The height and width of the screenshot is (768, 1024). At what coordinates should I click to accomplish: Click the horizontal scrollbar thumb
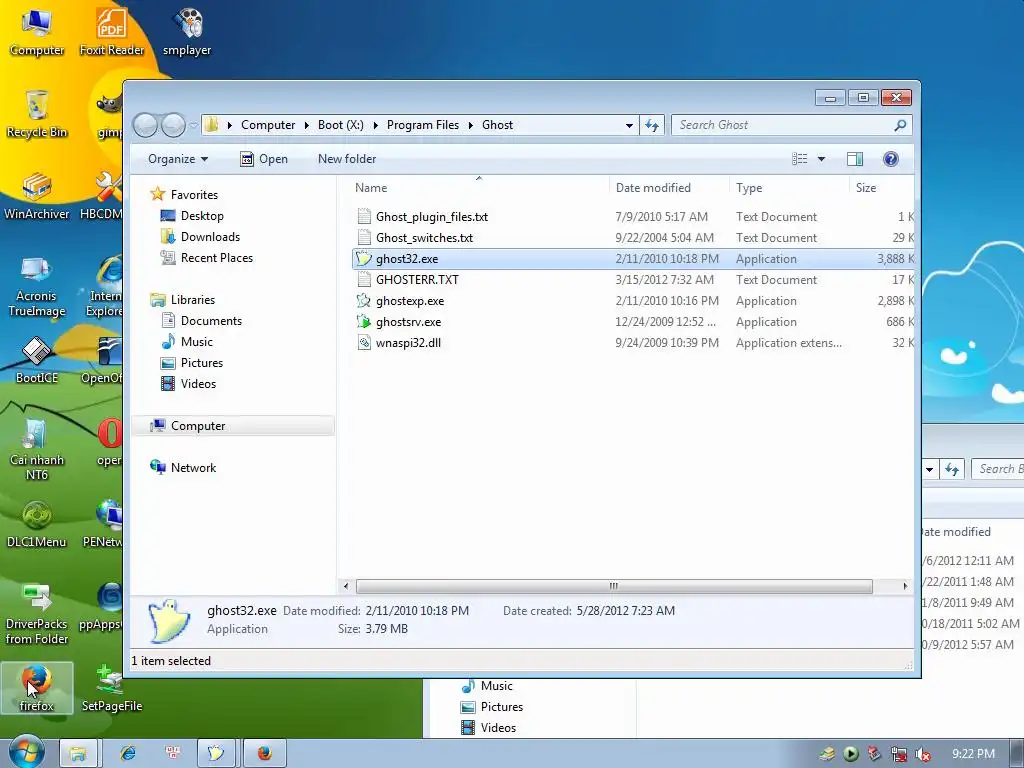tap(614, 586)
